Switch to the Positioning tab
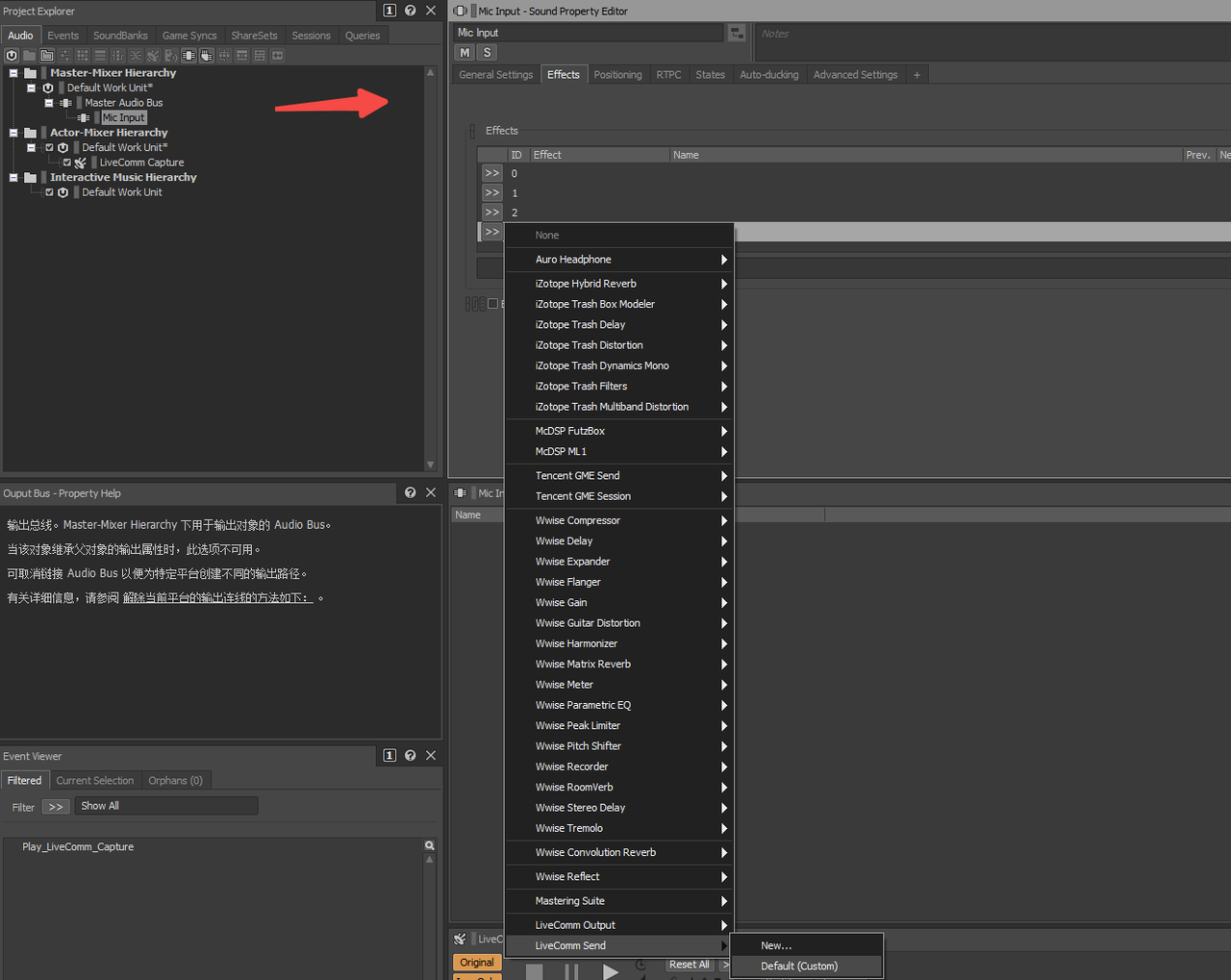Image resolution: width=1231 pixels, height=980 pixels. point(617,75)
